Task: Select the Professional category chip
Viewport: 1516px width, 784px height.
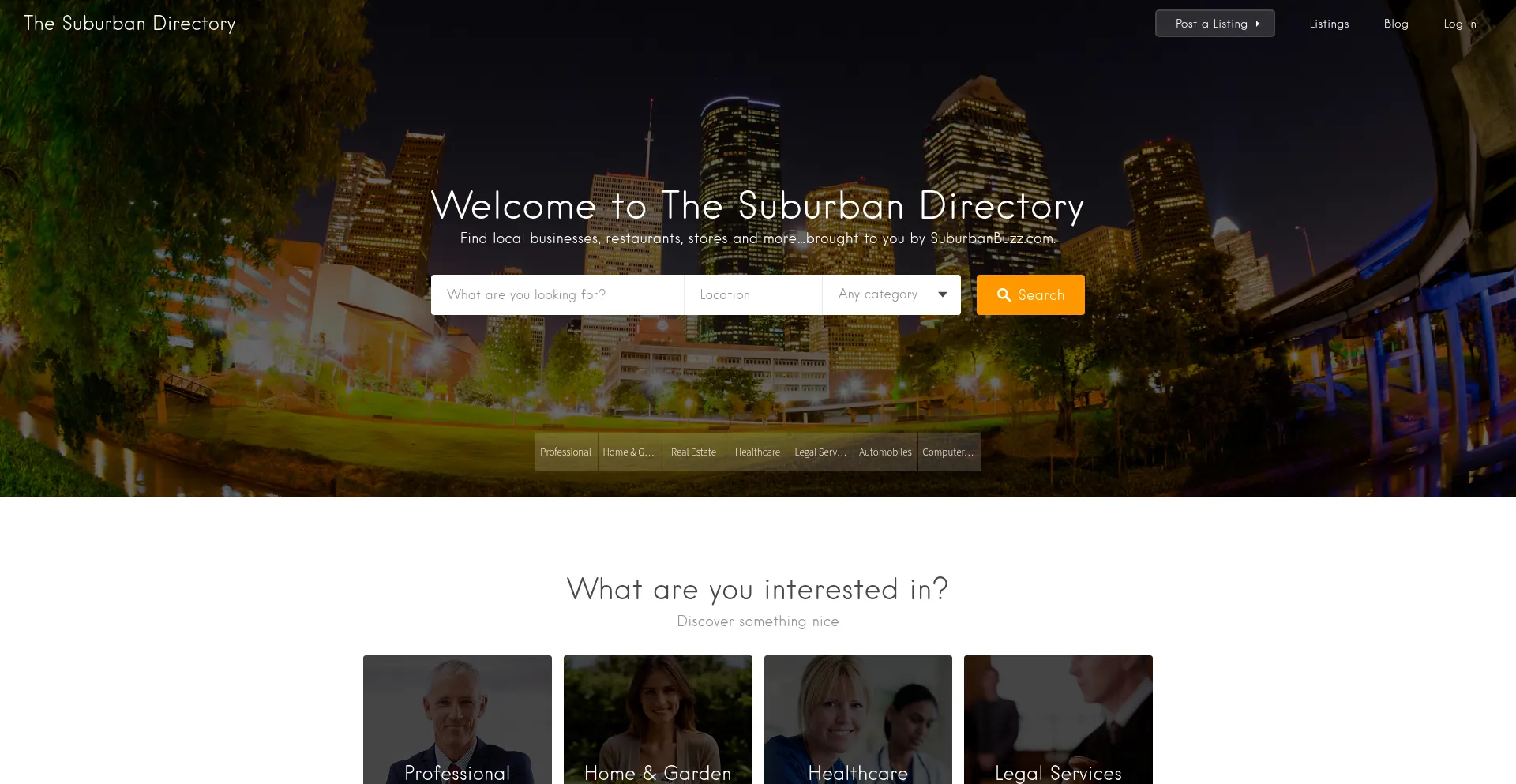Action: coord(566,452)
